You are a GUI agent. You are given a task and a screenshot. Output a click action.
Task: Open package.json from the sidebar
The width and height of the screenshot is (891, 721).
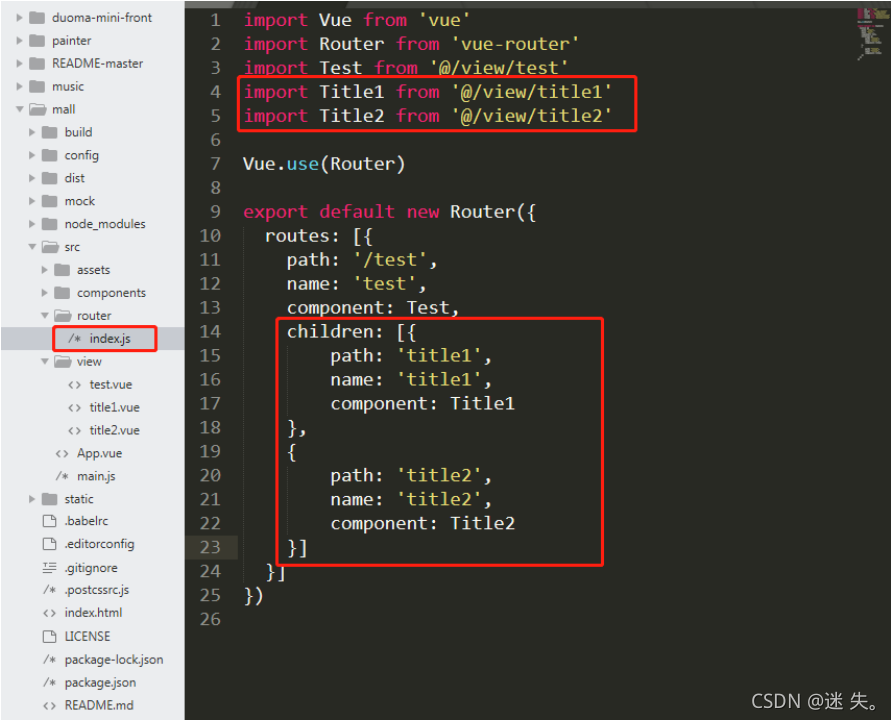pos(100,682)
